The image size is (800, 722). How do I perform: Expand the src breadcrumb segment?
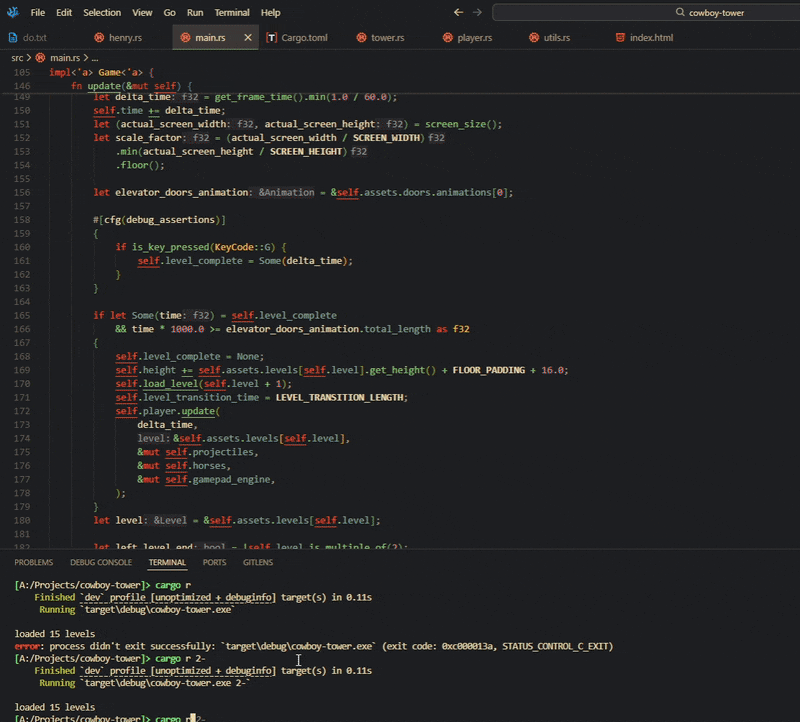coord(17,58)
